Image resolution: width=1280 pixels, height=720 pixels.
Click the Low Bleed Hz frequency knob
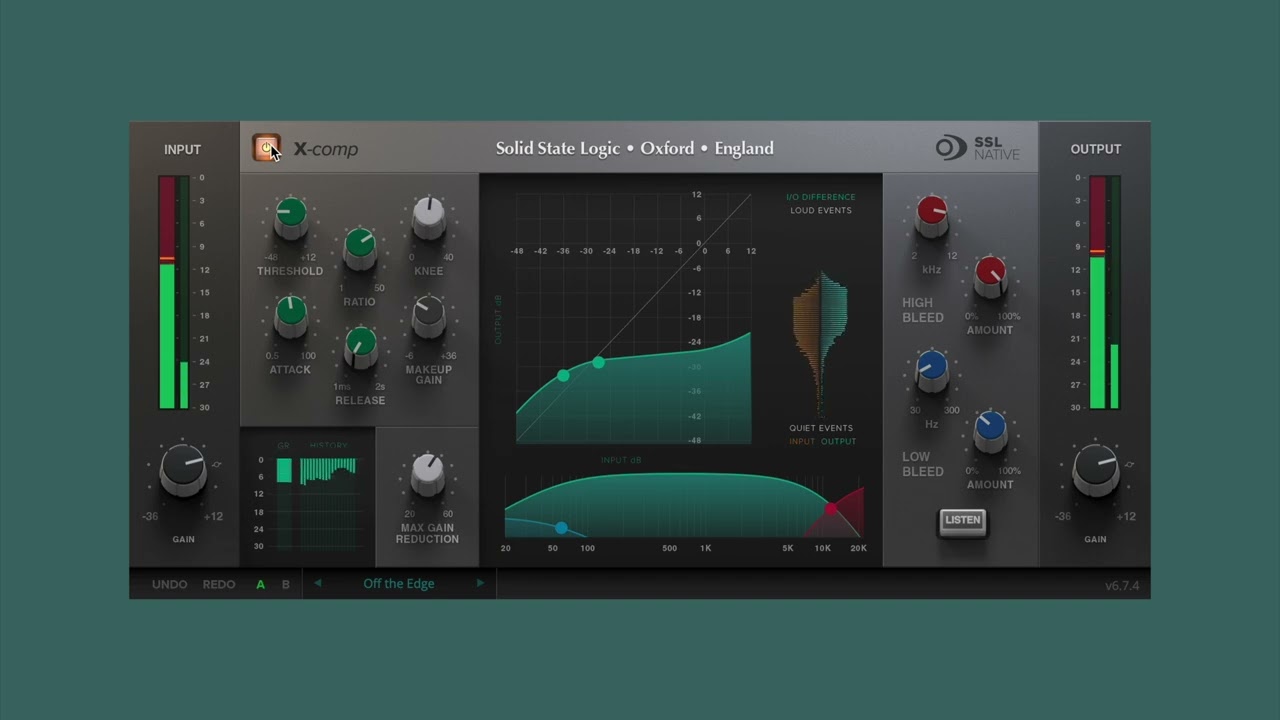click(932, 370)
